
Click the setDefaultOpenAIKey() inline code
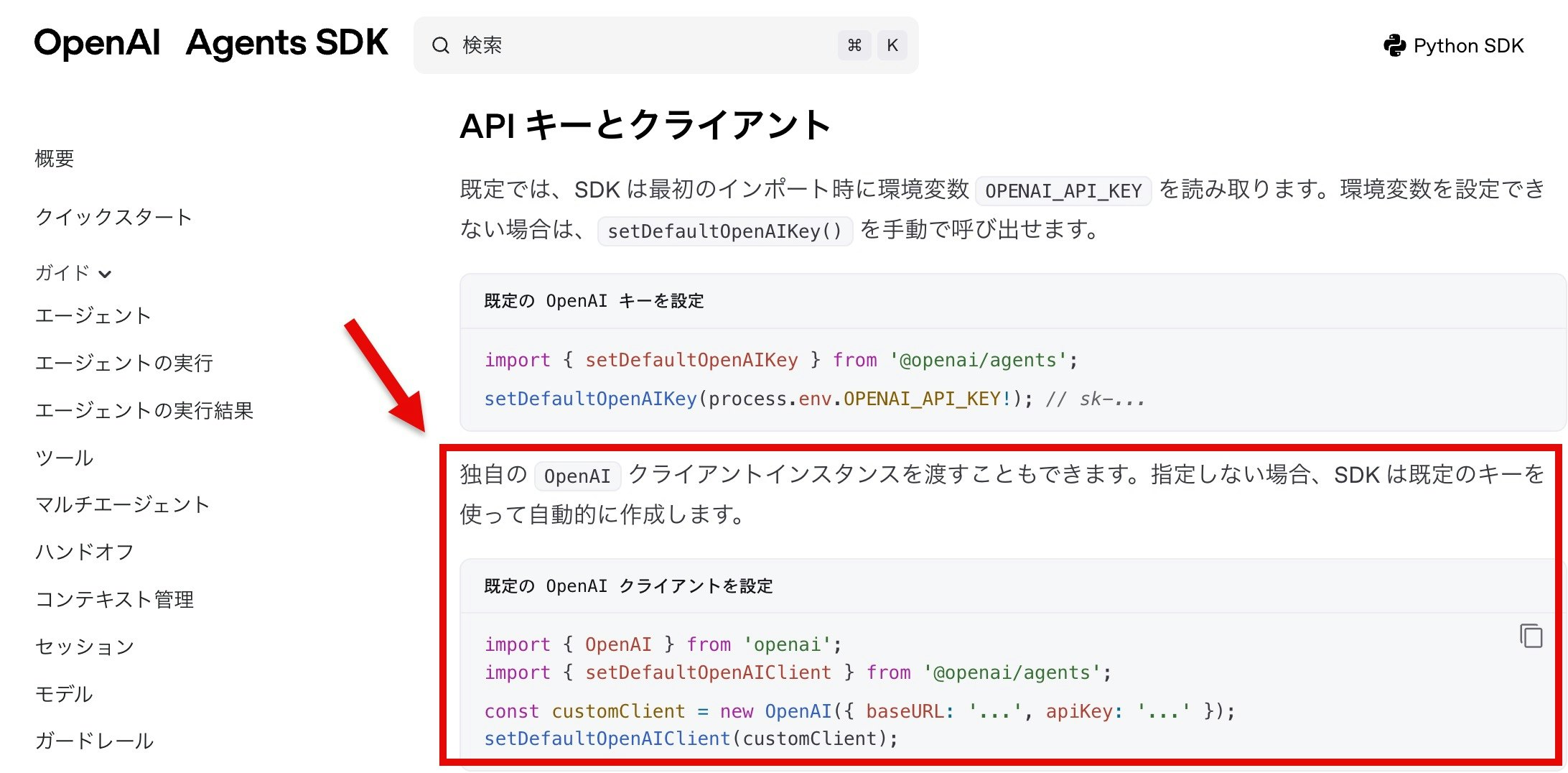pyautogui.click(x=725, y=231)
